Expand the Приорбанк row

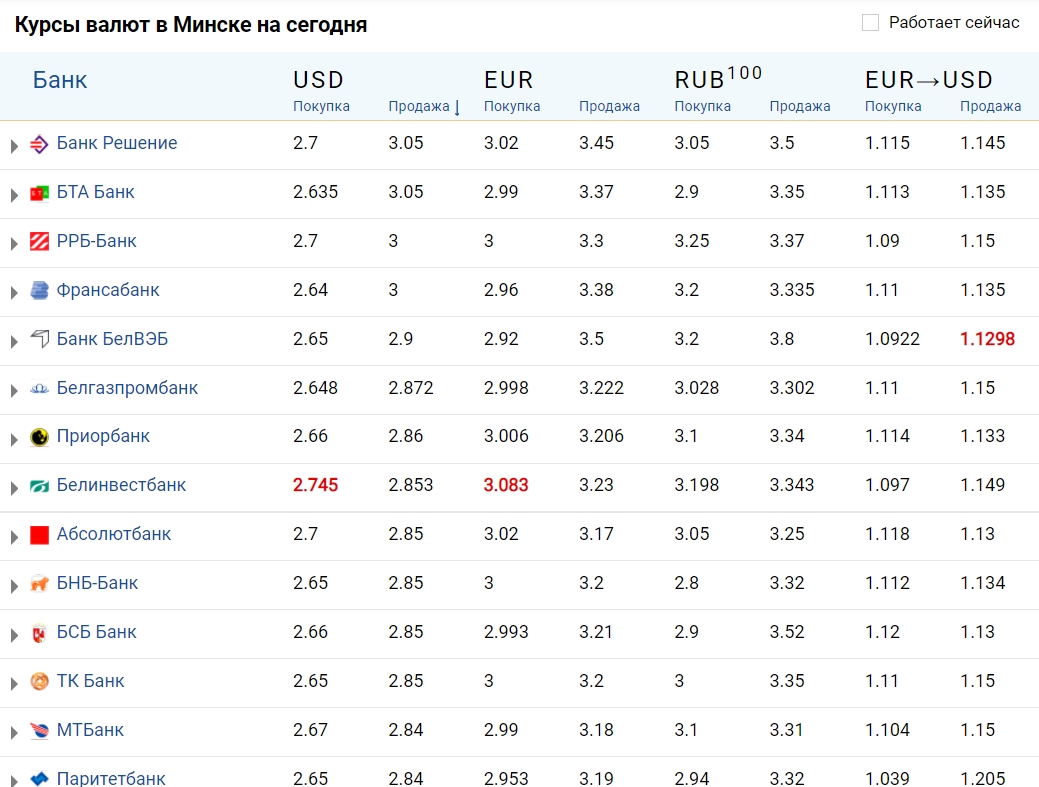pyautogui.click(x=14, y=439)
